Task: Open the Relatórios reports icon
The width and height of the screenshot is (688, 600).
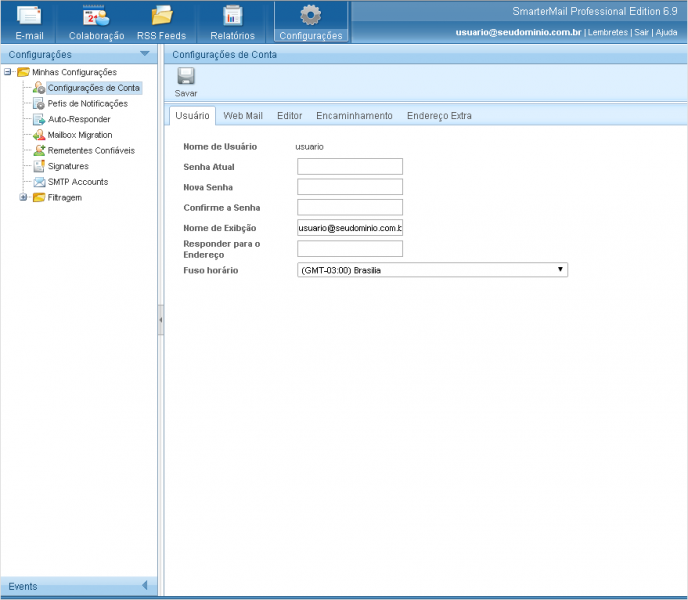Action: coord(232,16)
